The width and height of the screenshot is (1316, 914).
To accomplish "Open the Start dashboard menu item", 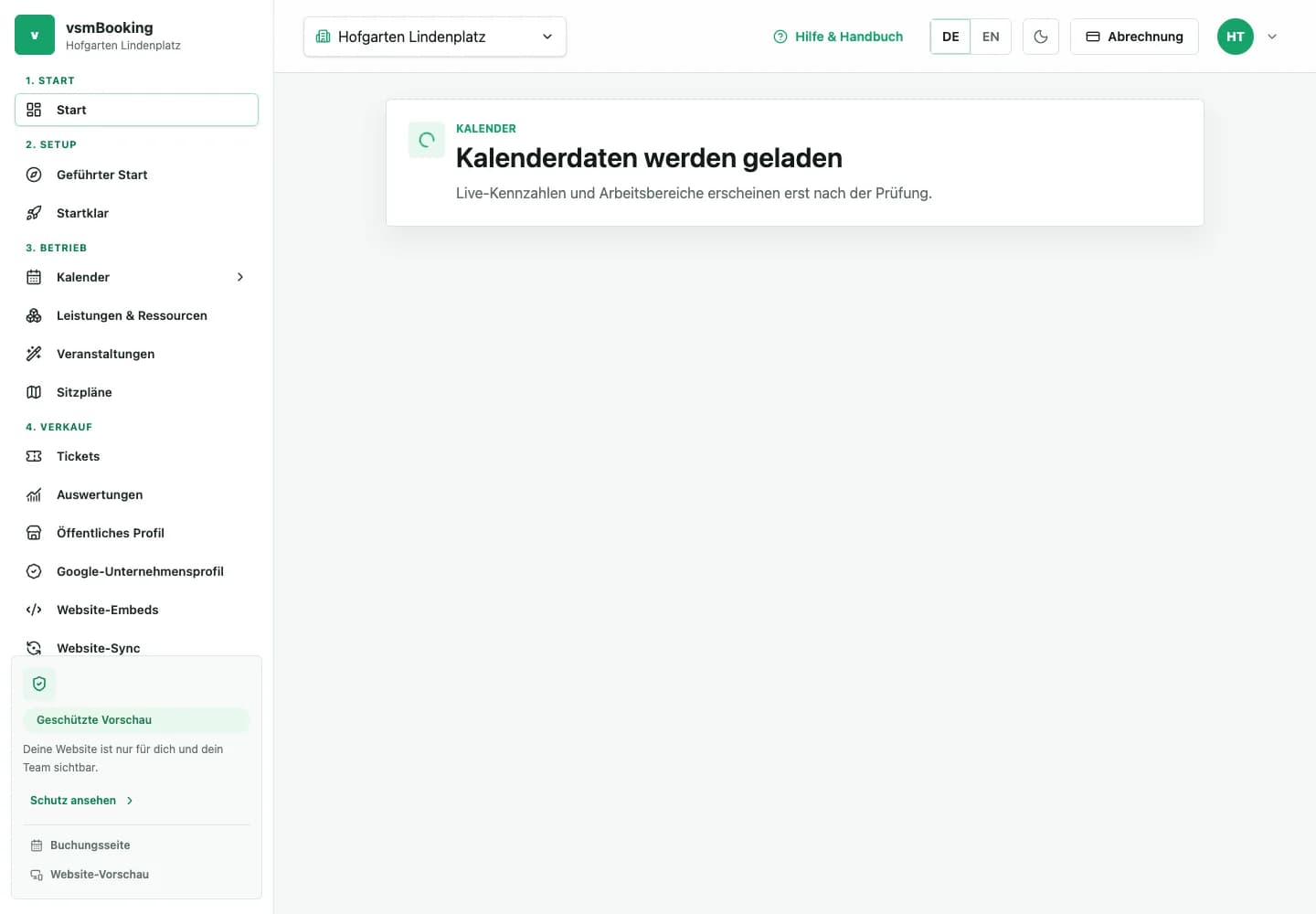I will tap(136, 110).
